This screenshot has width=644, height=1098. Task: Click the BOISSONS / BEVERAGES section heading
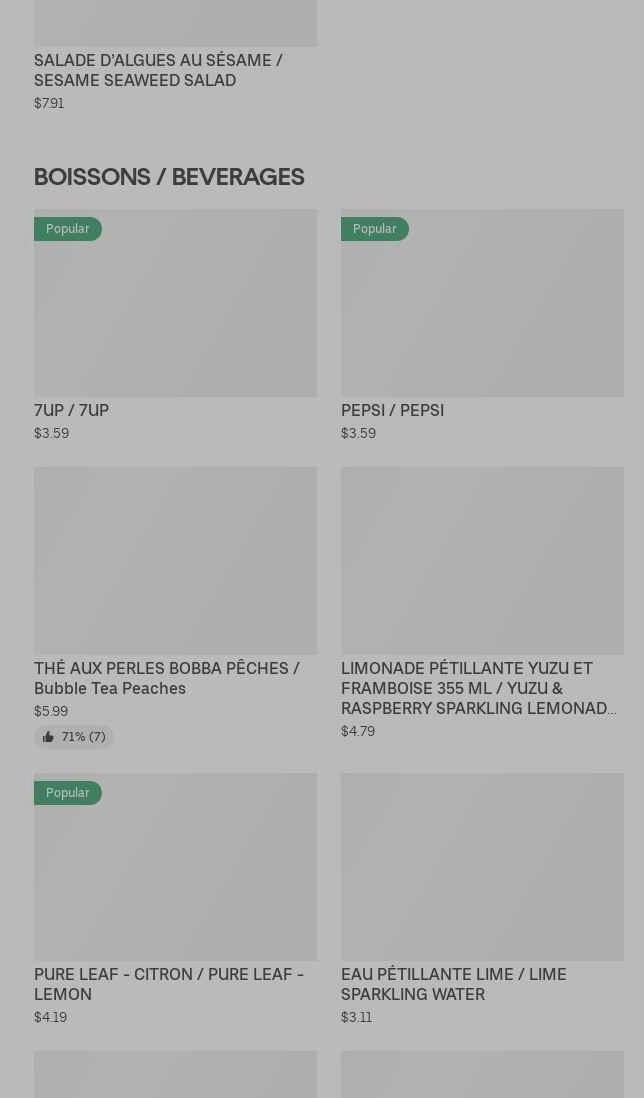[169, 177]
